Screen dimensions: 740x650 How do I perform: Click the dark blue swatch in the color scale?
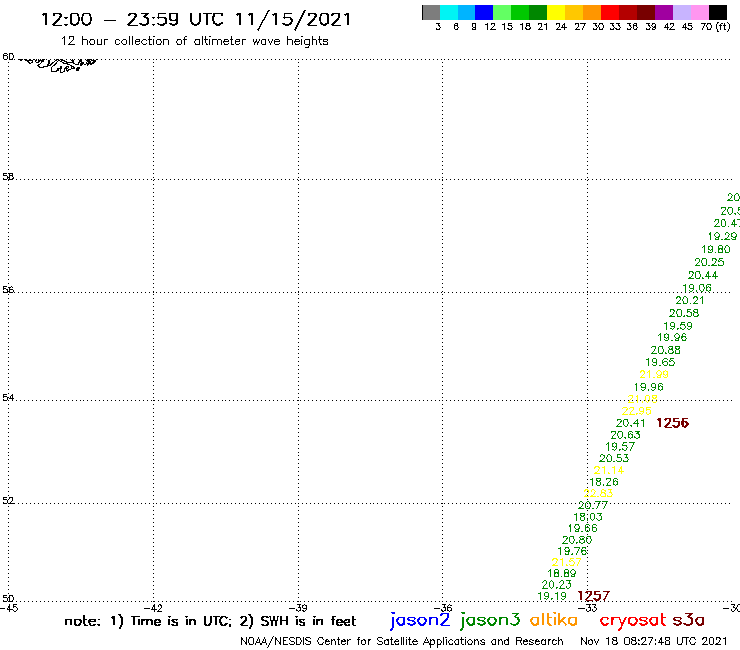tap(484, 12)
